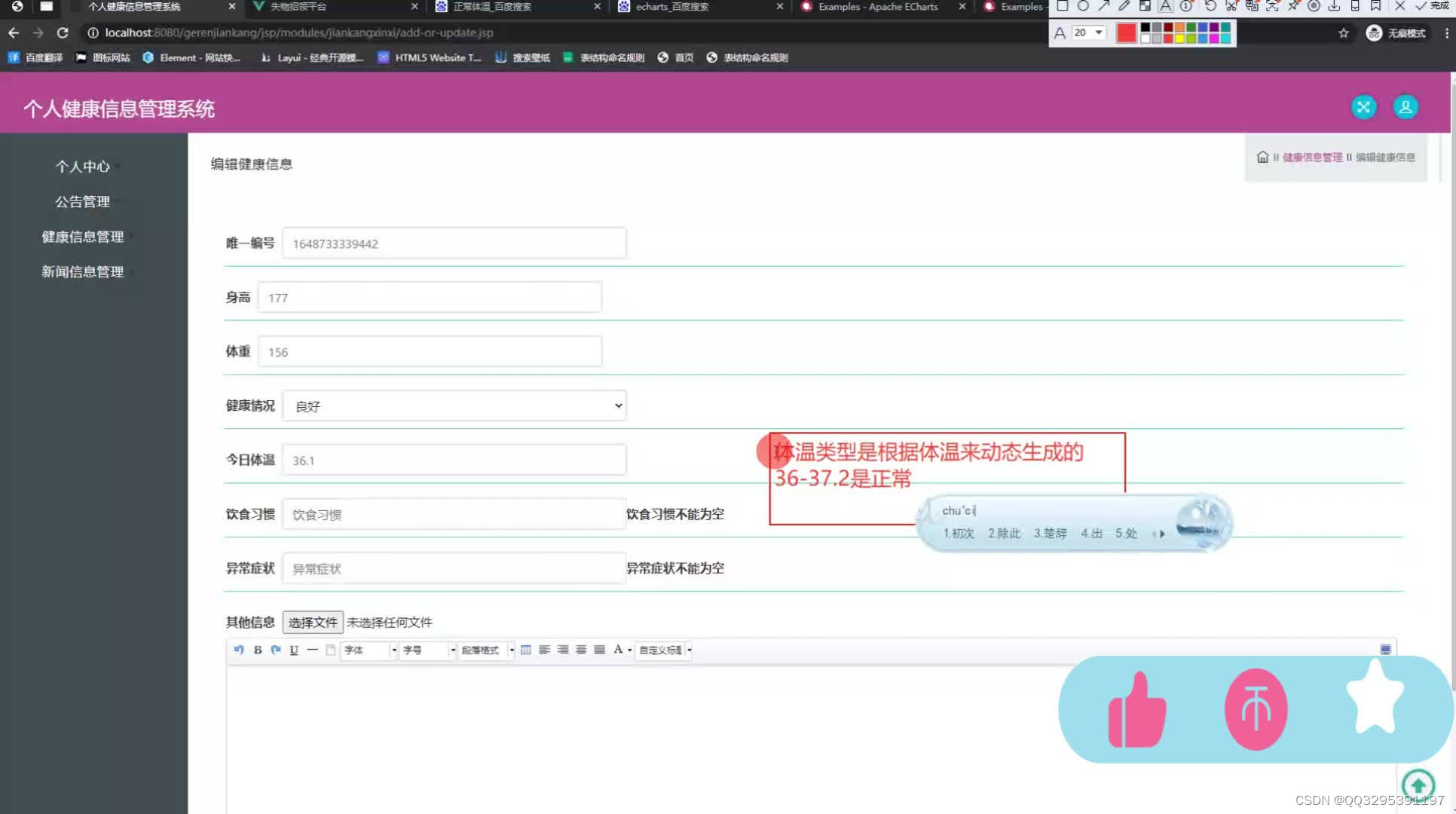This screenshot has width=1456, height=814.
Task: Follow the 健康信息管理 breadcrumb link
Action: coord(1312,157)
